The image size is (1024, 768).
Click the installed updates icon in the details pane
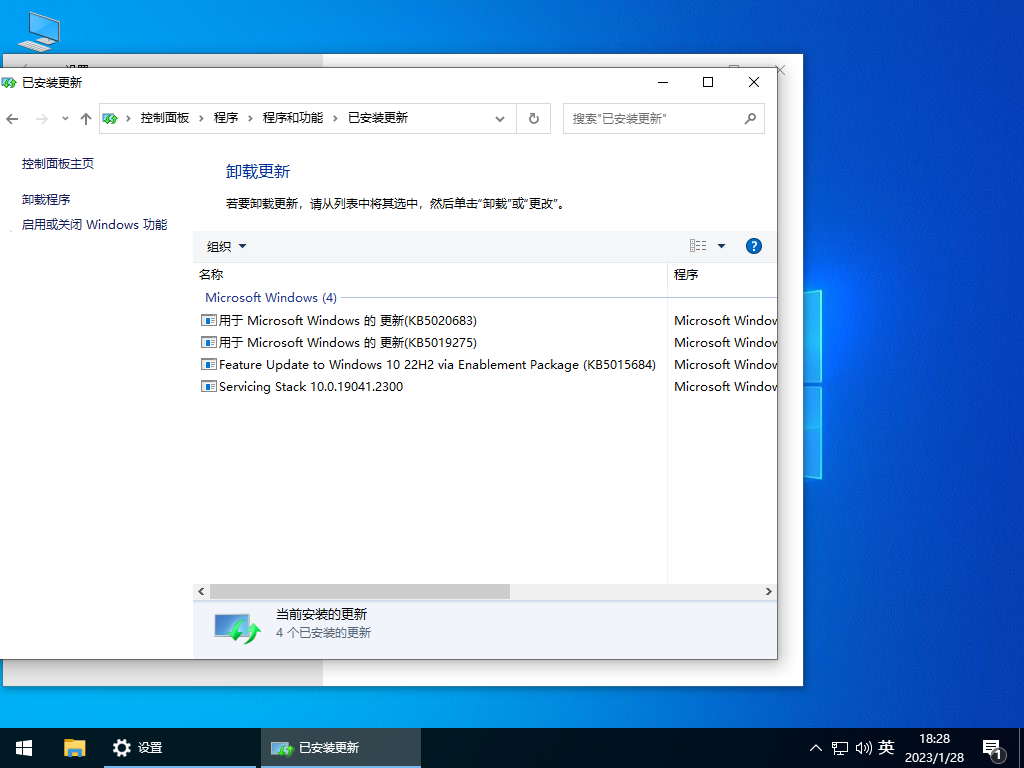[x=238, y=628]
